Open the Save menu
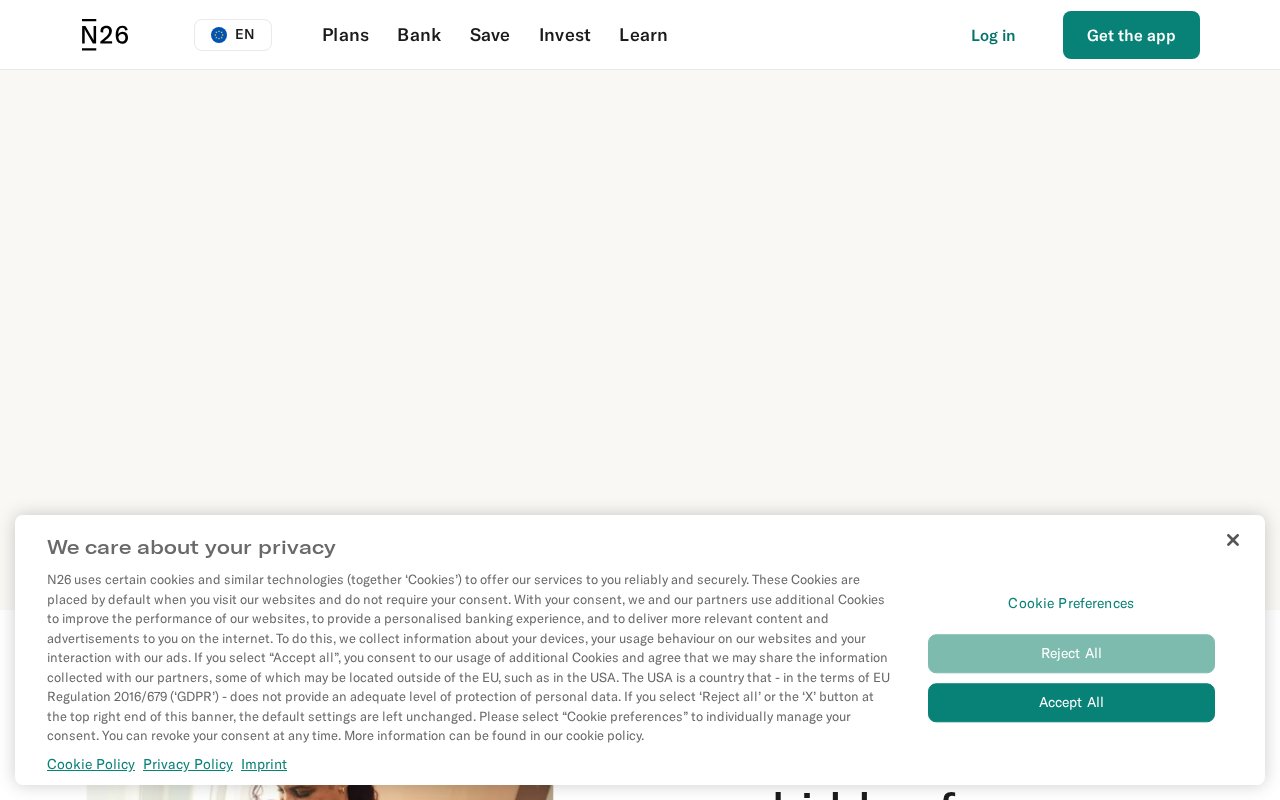Screen dimensions: 1280x800 pyautogui.click(x=490, y=35)
